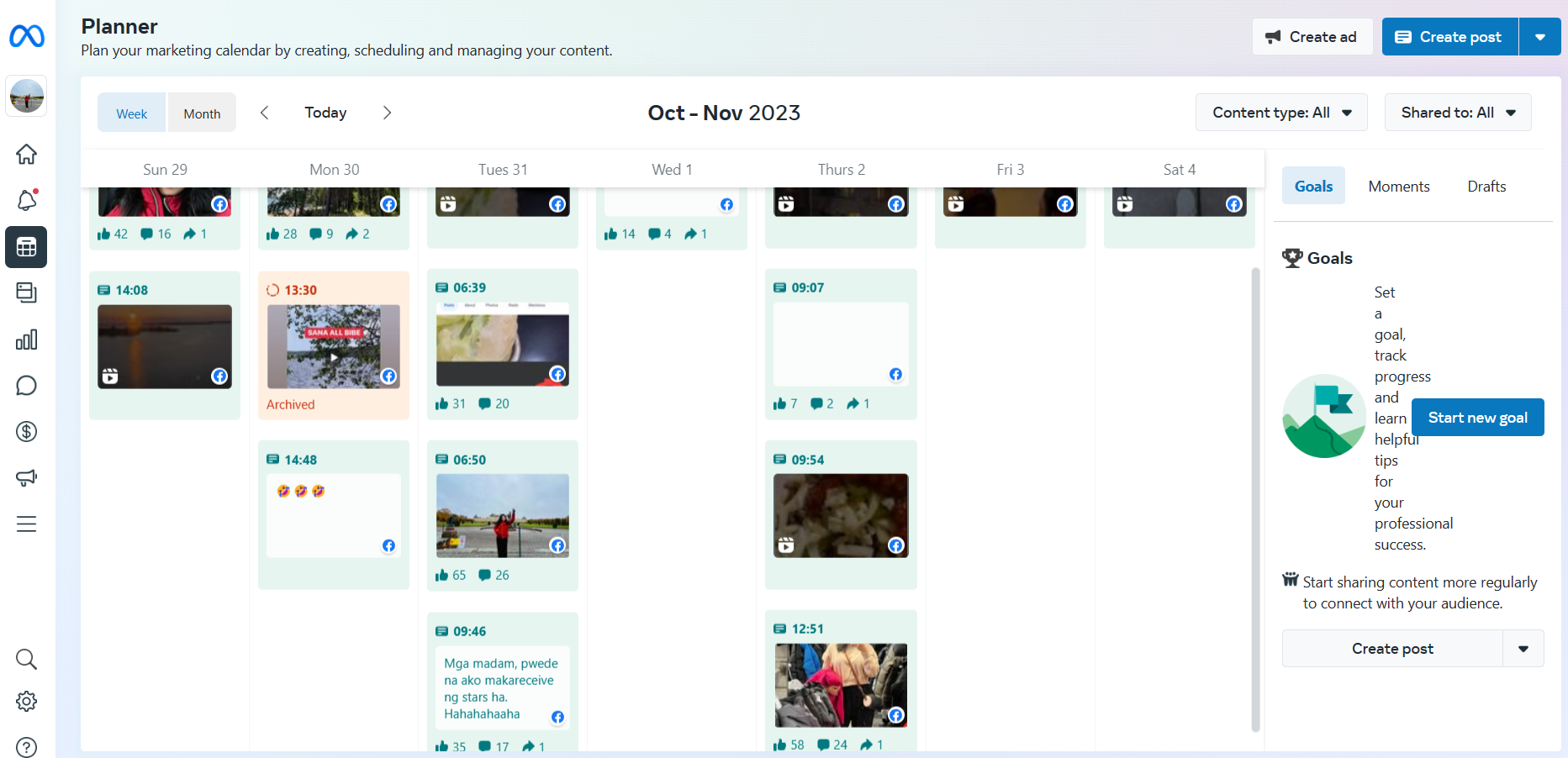Click the archived status icon on 13:30 post
Screen dimensions: 1568x758
(x=272, y=291)
